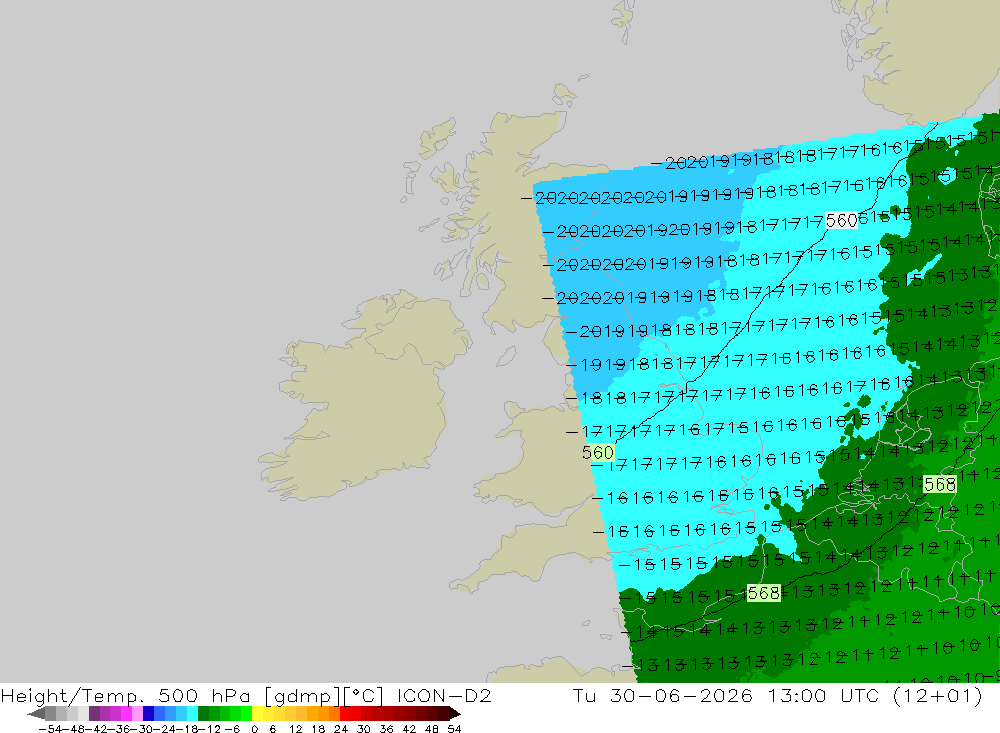Click the legend value "0"
This screenshot has width=1000, height=733.
(x=254, y=729)
